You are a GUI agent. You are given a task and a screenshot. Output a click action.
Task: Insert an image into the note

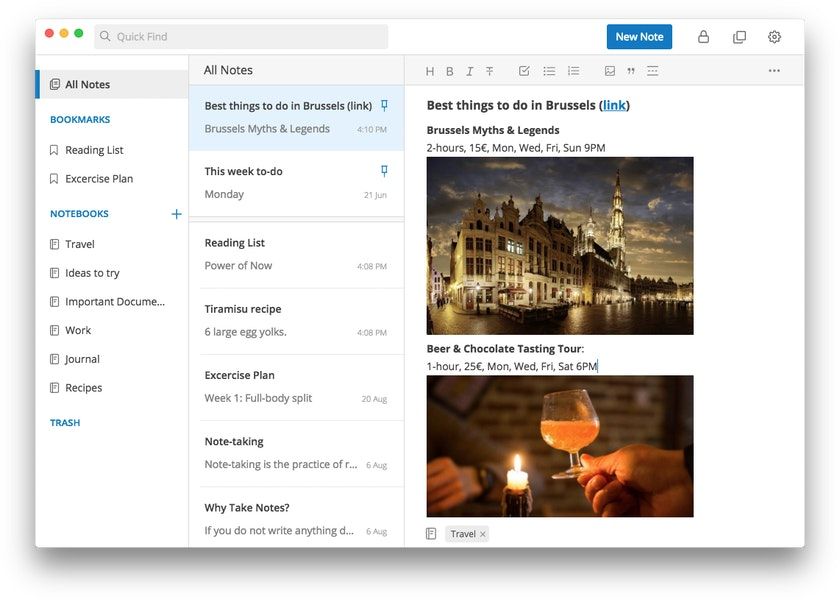pos(610,71)
